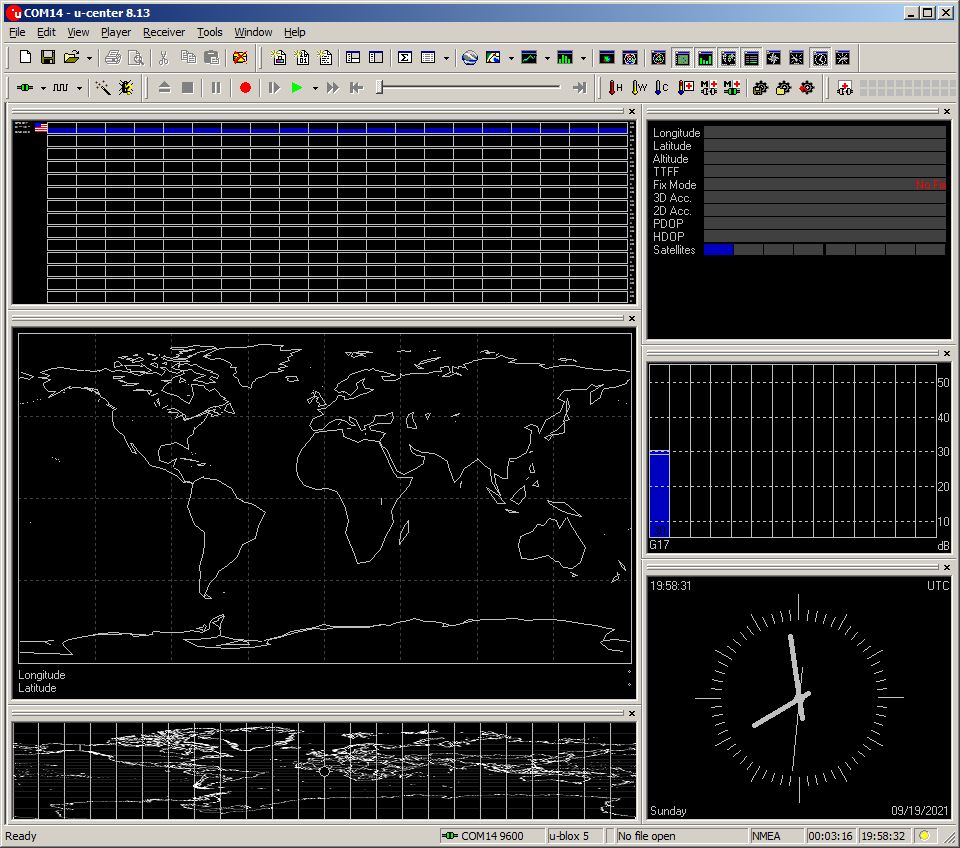Image resolution: width=960 pixels, height=848 pixels.
Task: Click the red Record button
Action: (x=245, y=88)
